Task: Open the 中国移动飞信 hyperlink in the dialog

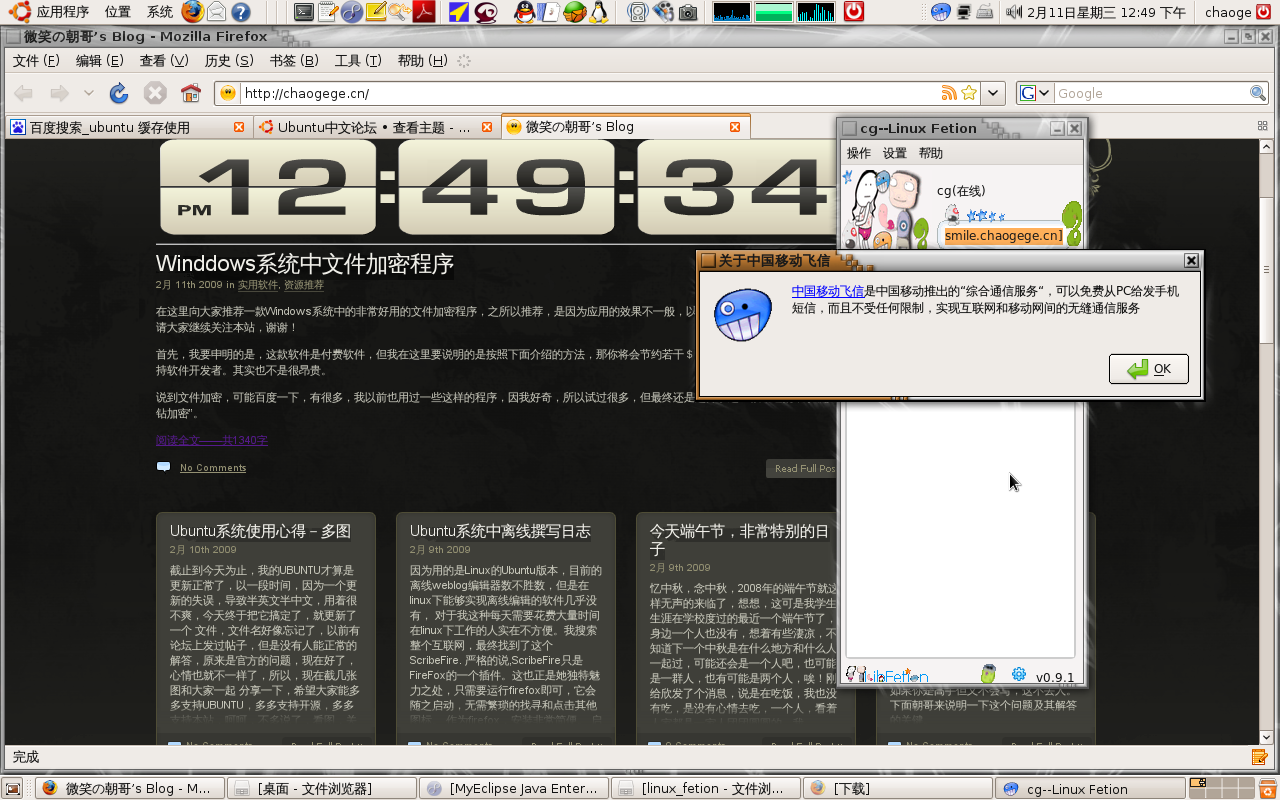Action: click(827, 291)
